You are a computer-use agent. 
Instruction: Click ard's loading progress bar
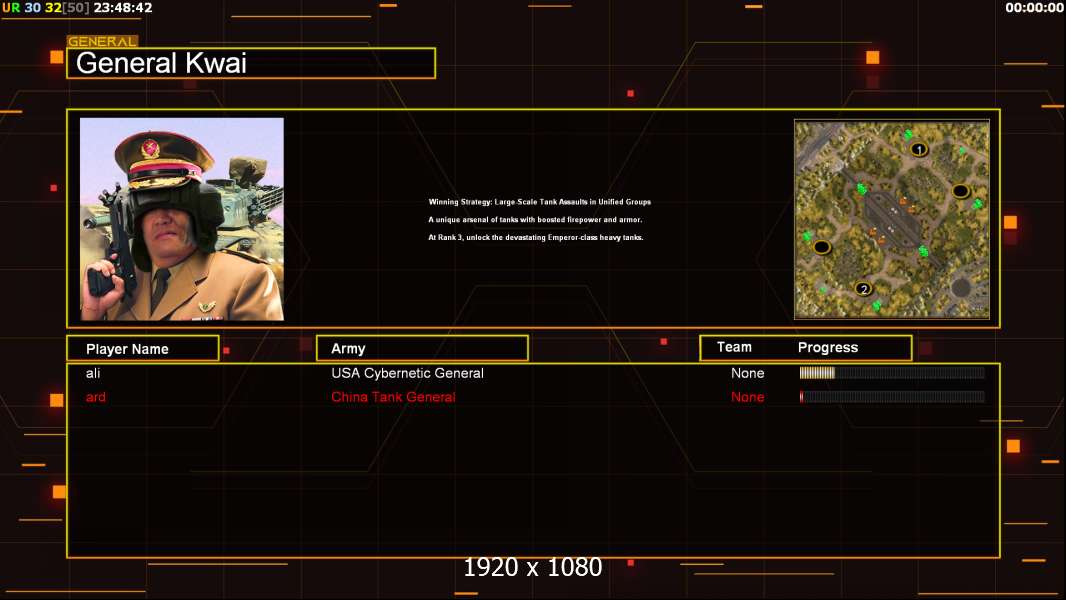[892, 397]
